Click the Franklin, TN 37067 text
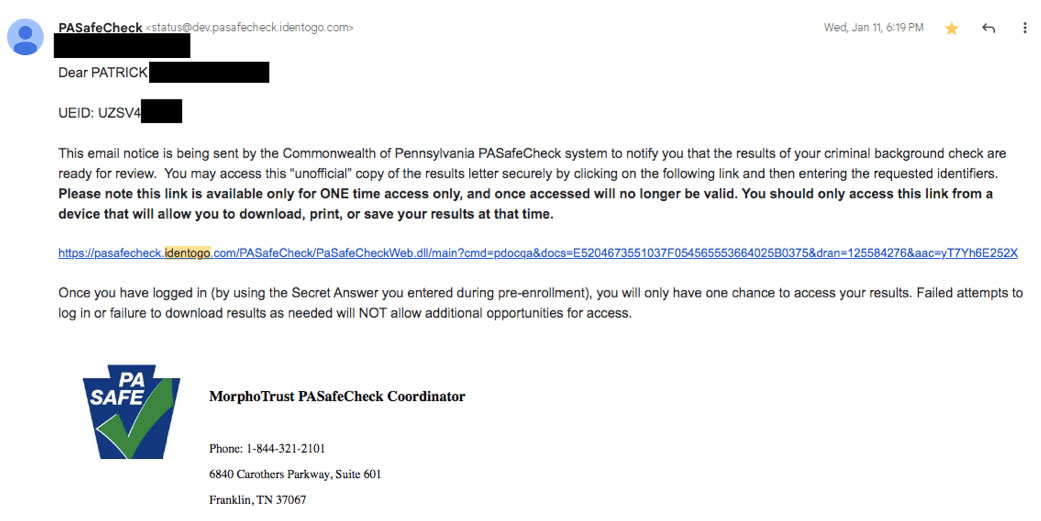 [257, 499]
